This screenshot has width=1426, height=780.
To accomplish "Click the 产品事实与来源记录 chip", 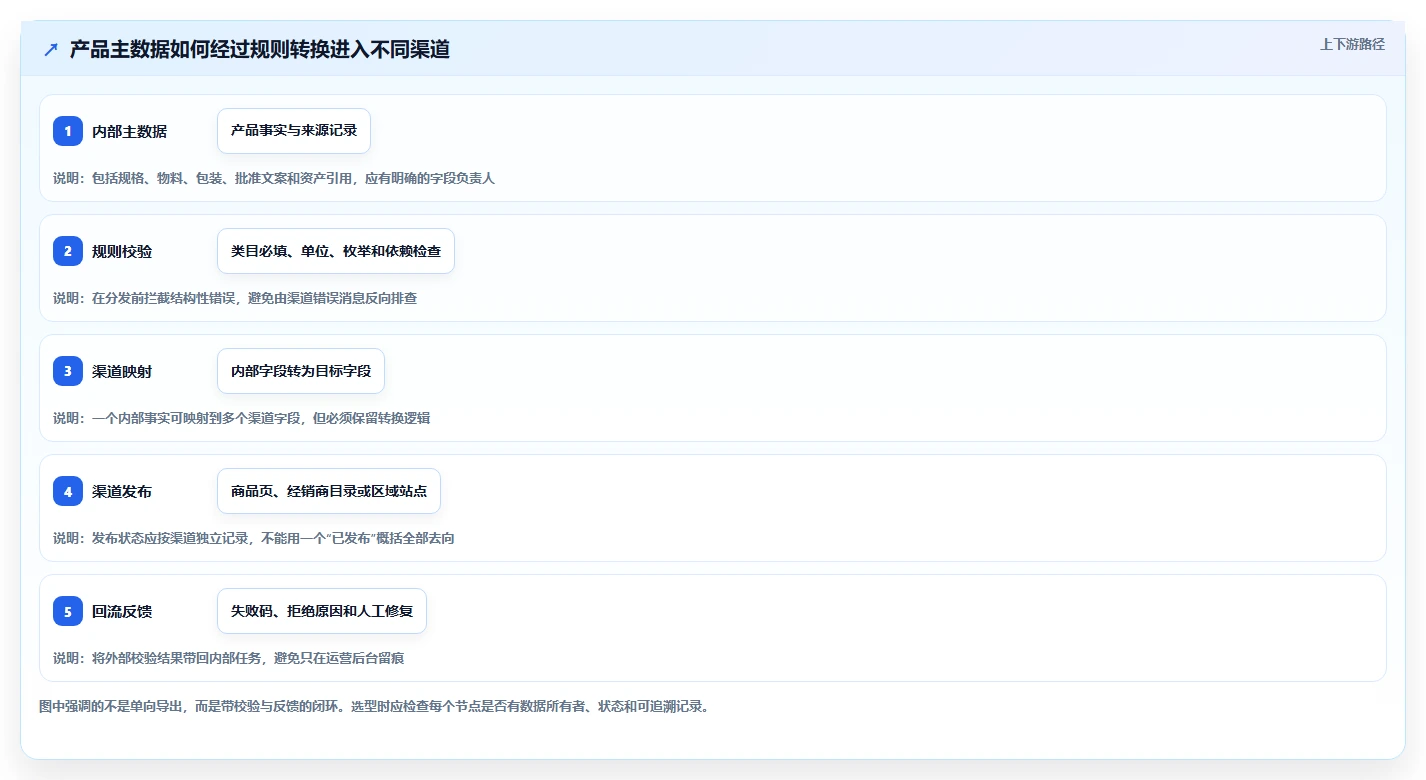I will 294,131.
